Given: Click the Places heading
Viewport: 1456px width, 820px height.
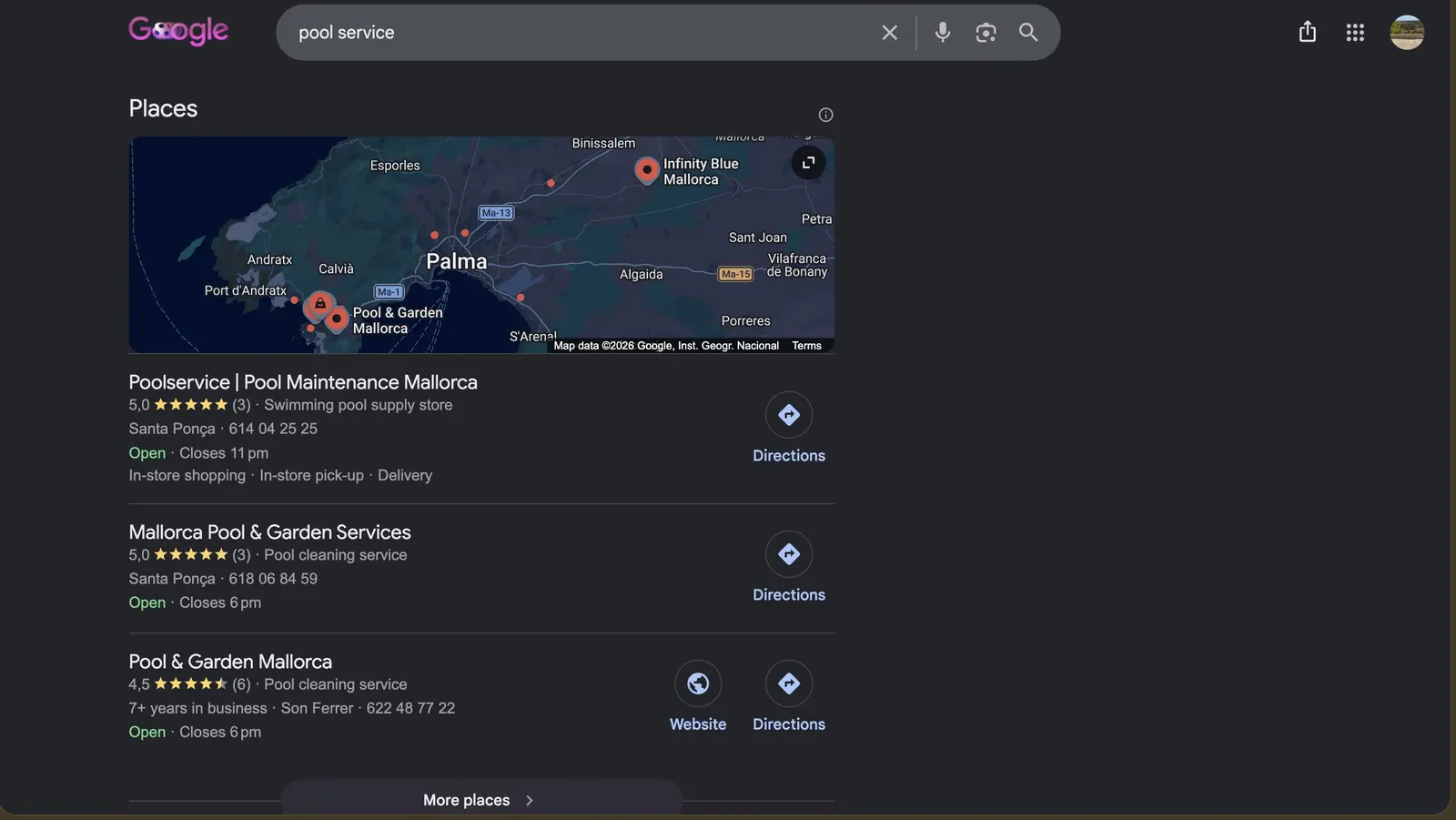Looking at the screenshot, I should [163, 108].
